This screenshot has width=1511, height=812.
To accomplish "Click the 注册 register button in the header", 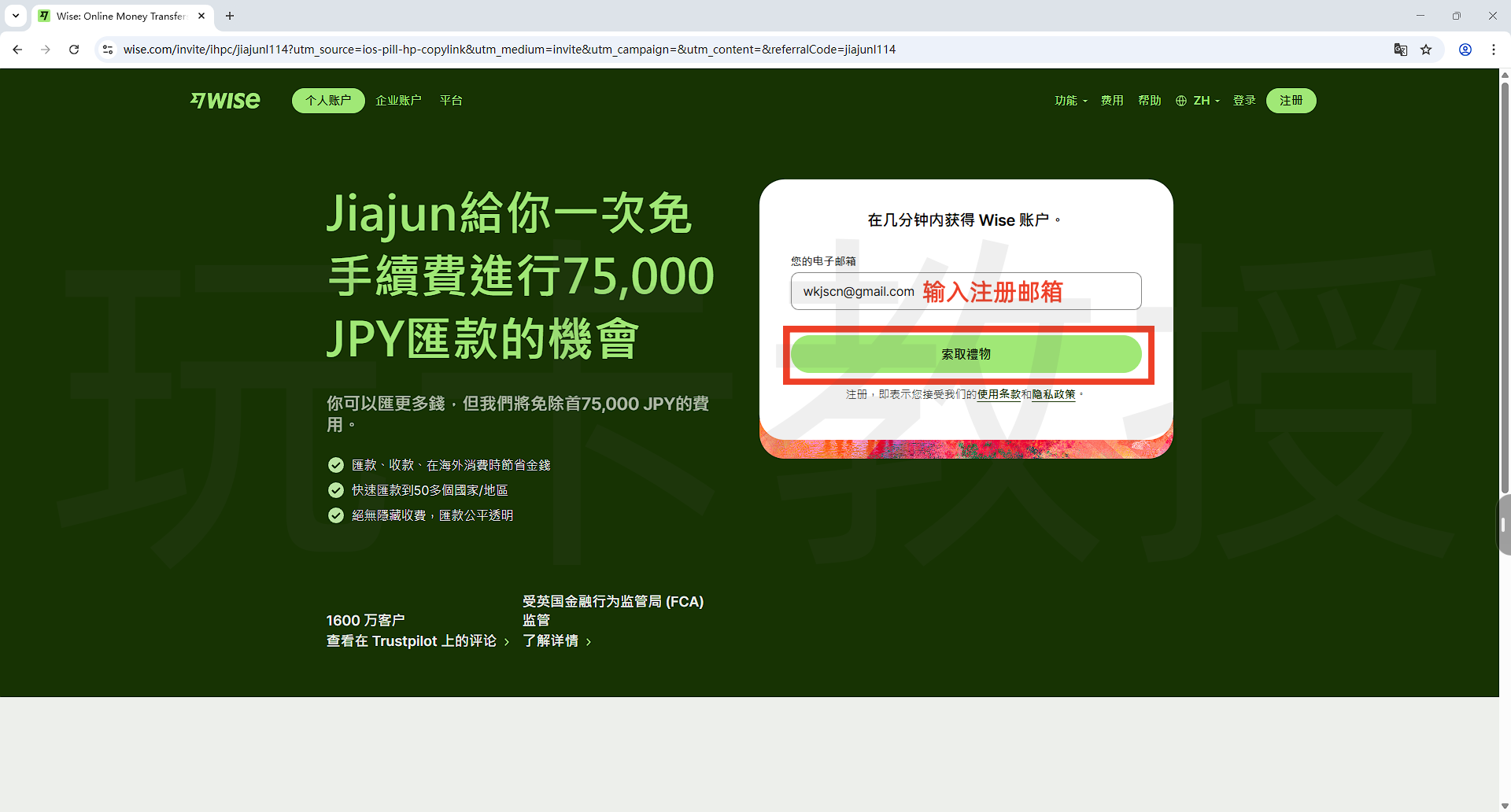I will click(x=1291, y=101).
